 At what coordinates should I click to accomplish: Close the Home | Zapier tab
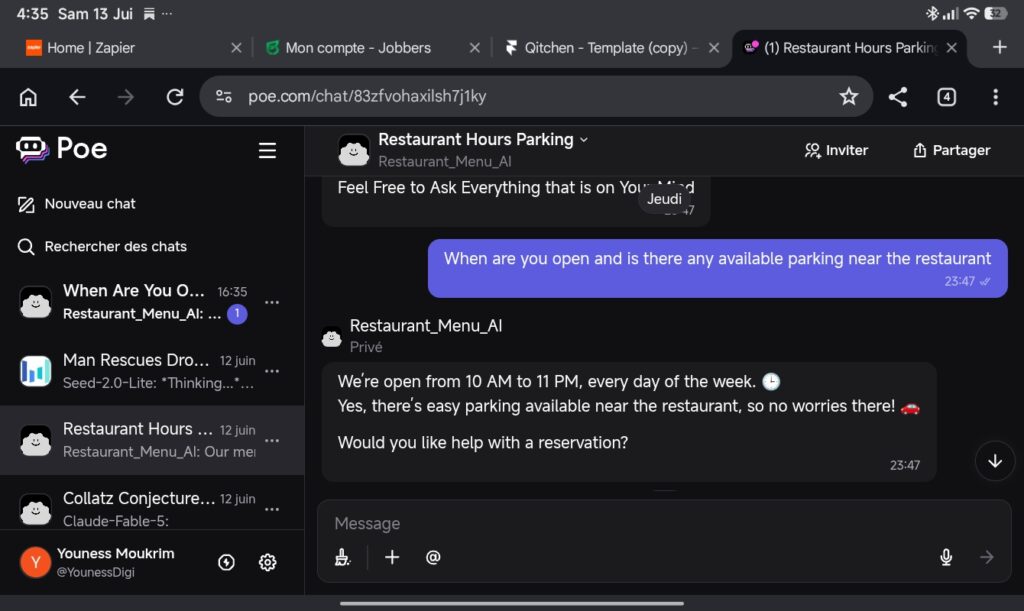coord(236,48)
